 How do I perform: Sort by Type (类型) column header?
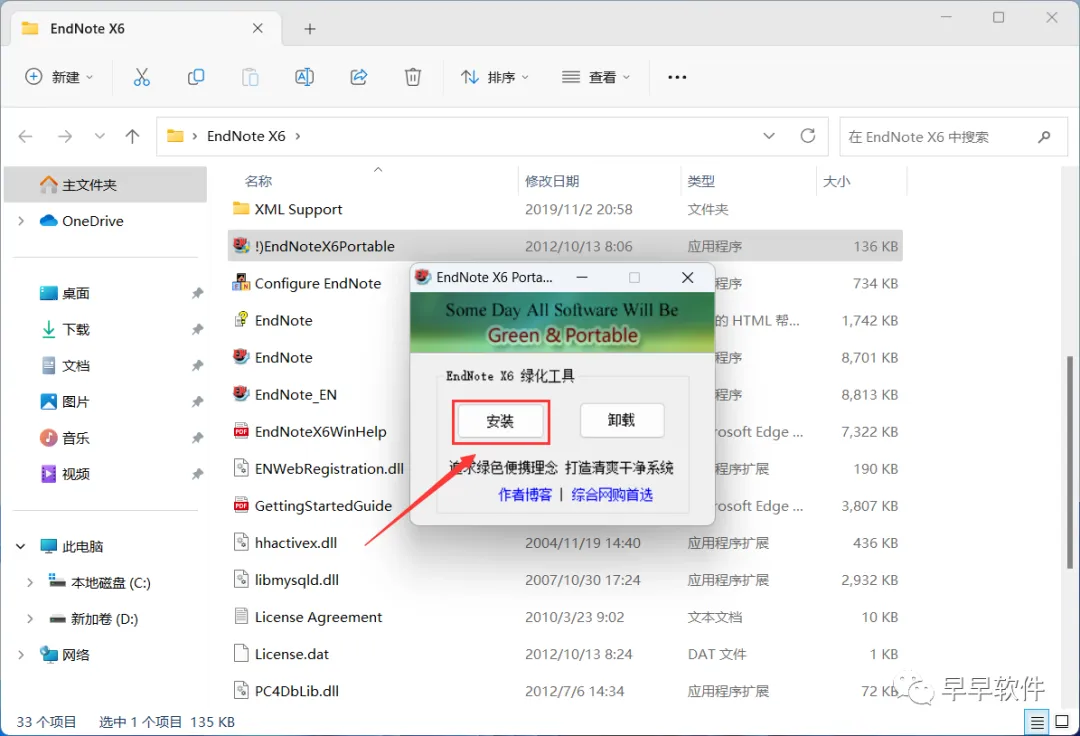(701, 181)
